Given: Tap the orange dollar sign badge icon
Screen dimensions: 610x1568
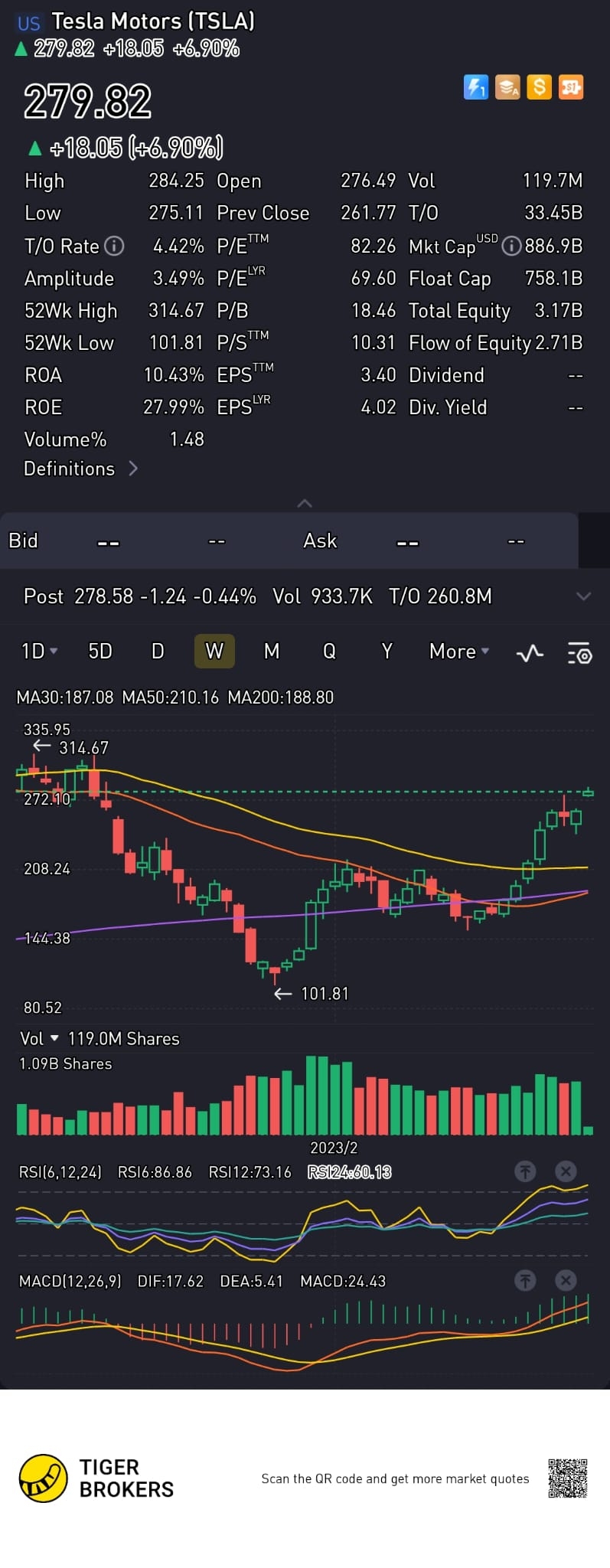Looking at the screenshot, I should click(x=540, y=87).
